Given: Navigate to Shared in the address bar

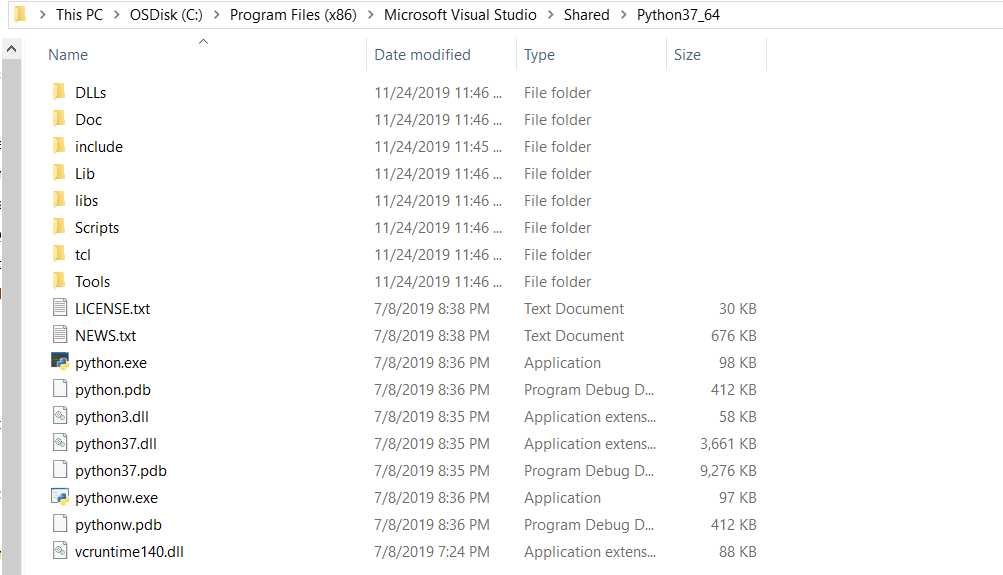Looking at the screenshot, I should 586,15.
